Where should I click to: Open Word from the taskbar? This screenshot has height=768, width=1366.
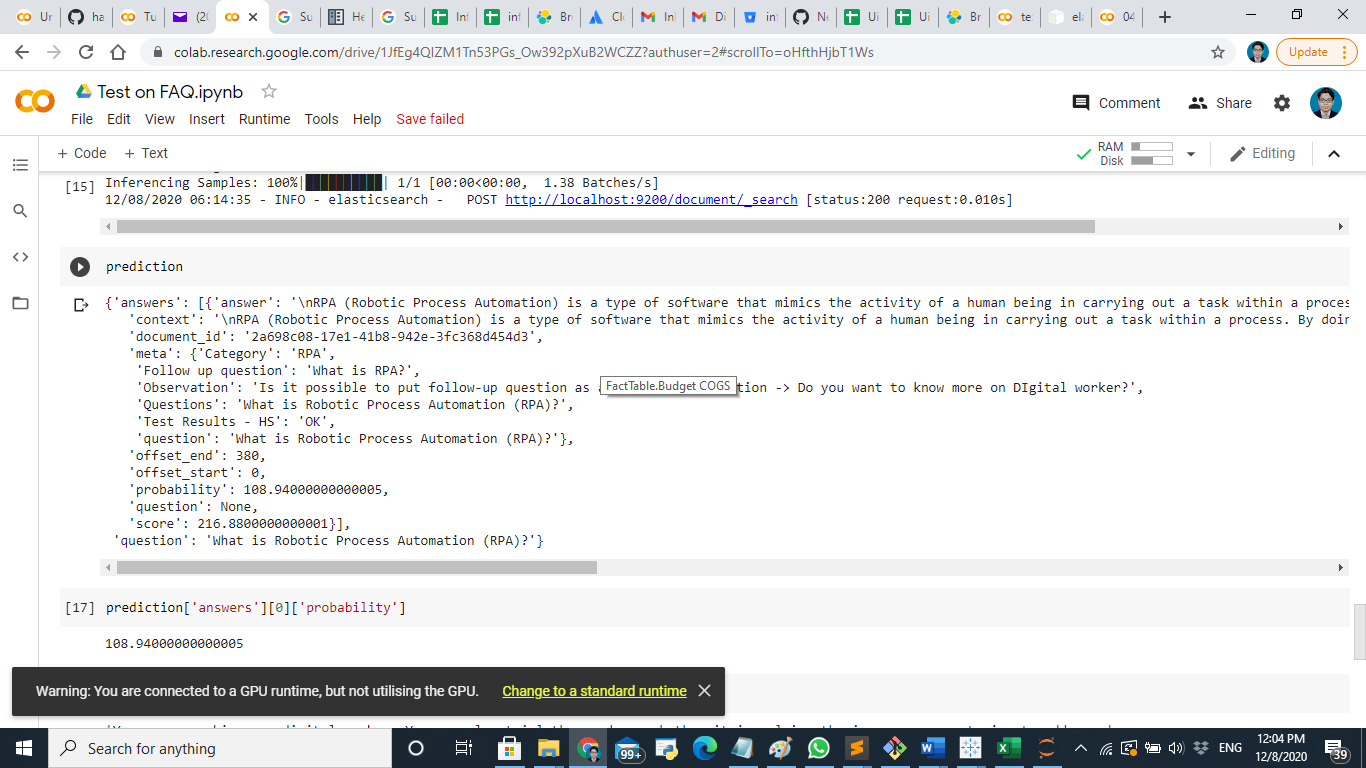coord(932,748)
